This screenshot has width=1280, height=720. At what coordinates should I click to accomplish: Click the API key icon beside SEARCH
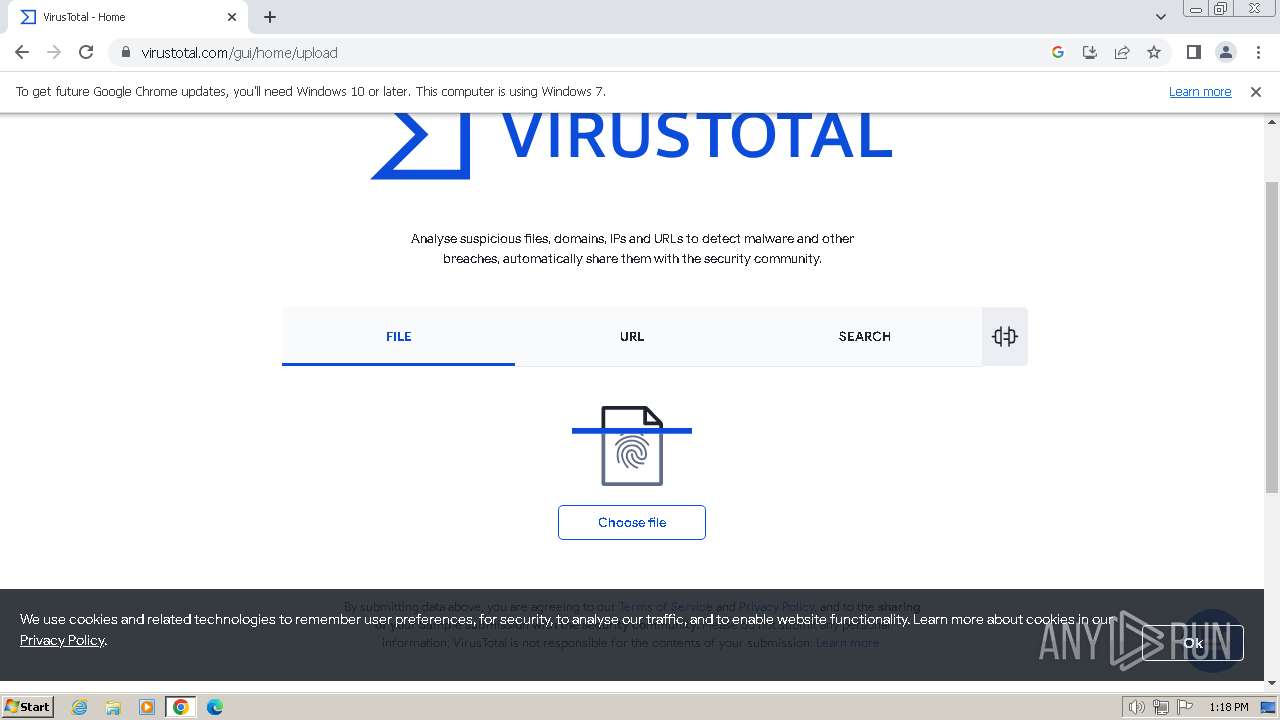point(1005,336)
